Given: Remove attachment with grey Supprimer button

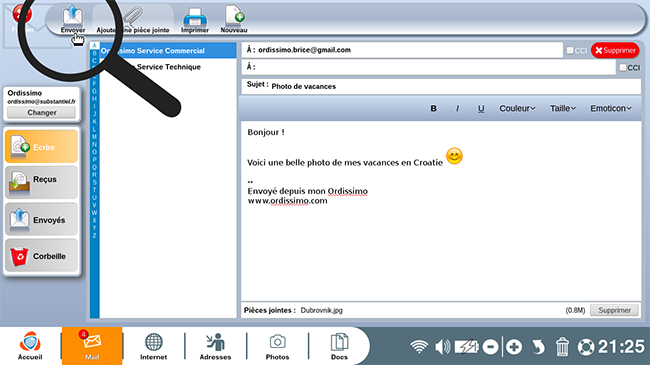Looking at the screenshot, I should click(614, 310).
